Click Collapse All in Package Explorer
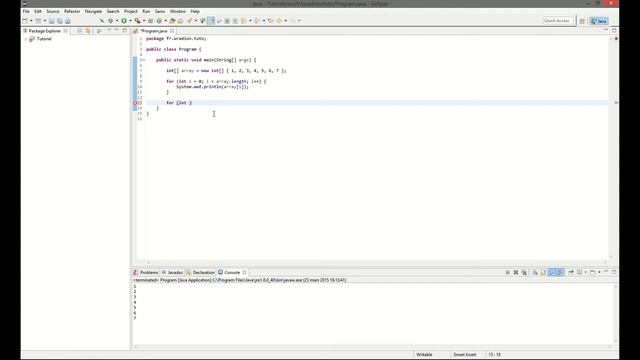Screen dimensions: 640x360 (80, 31)
